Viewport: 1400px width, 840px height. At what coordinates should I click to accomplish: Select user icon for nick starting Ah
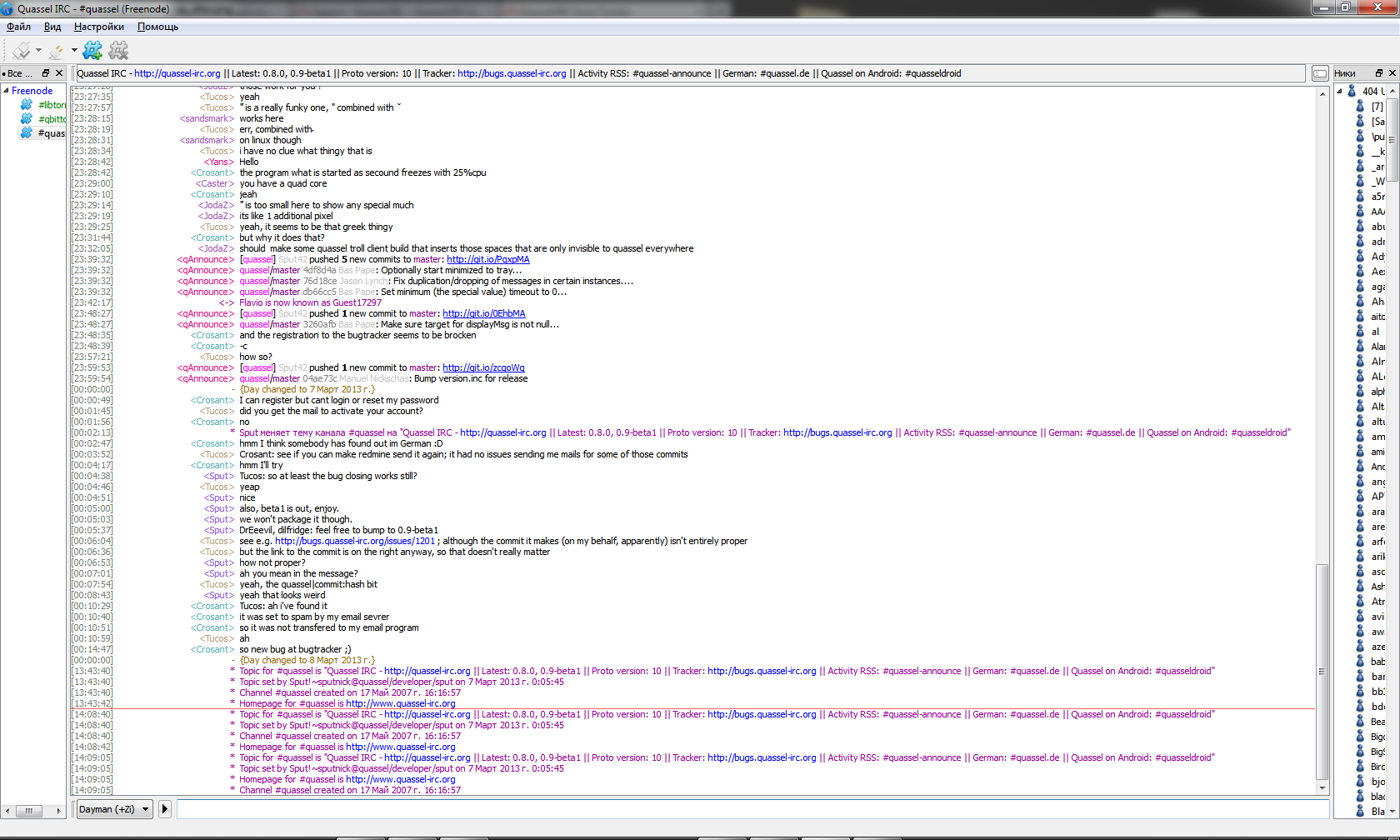coord(1360,301)
